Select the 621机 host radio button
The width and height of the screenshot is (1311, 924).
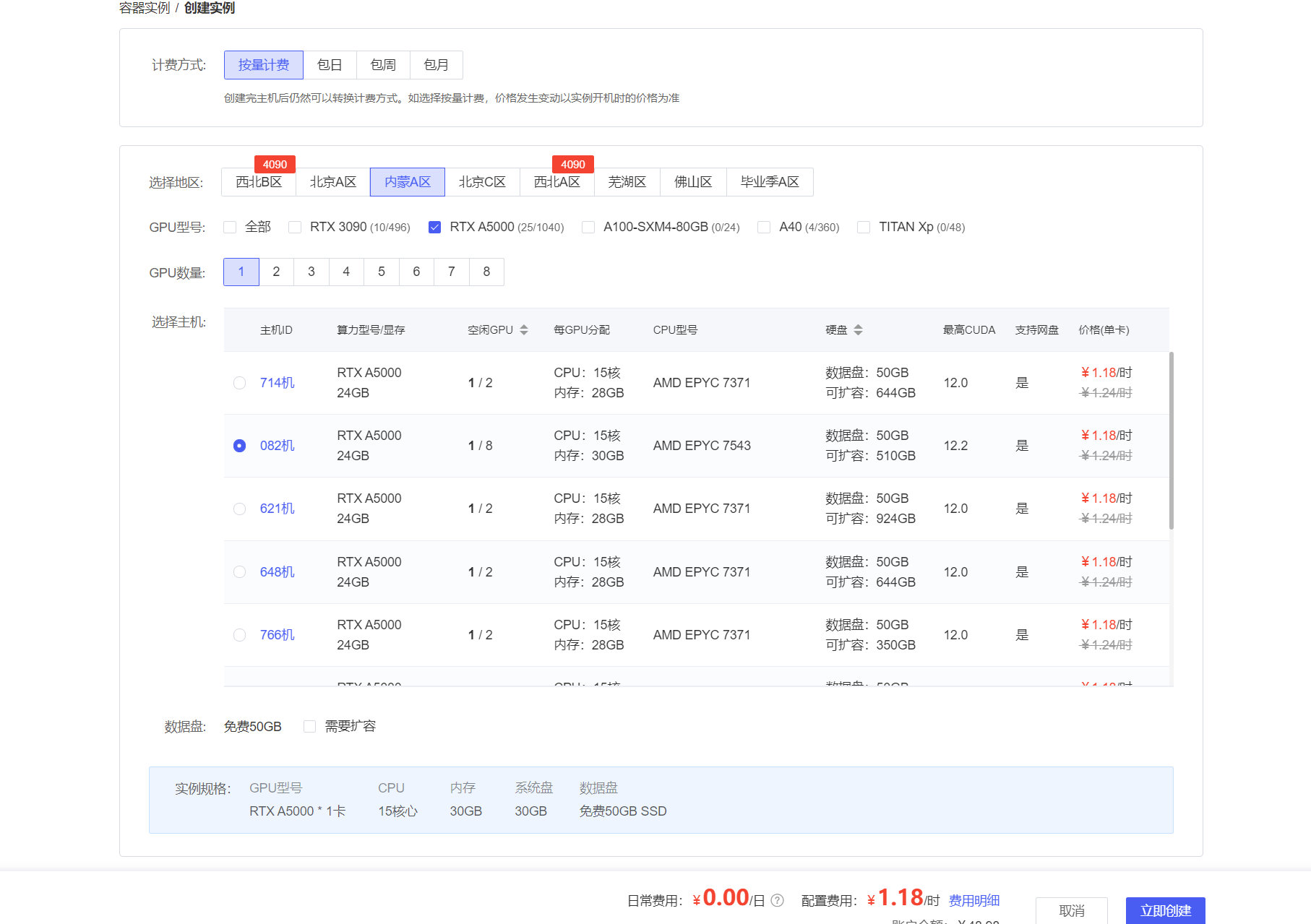240,509
